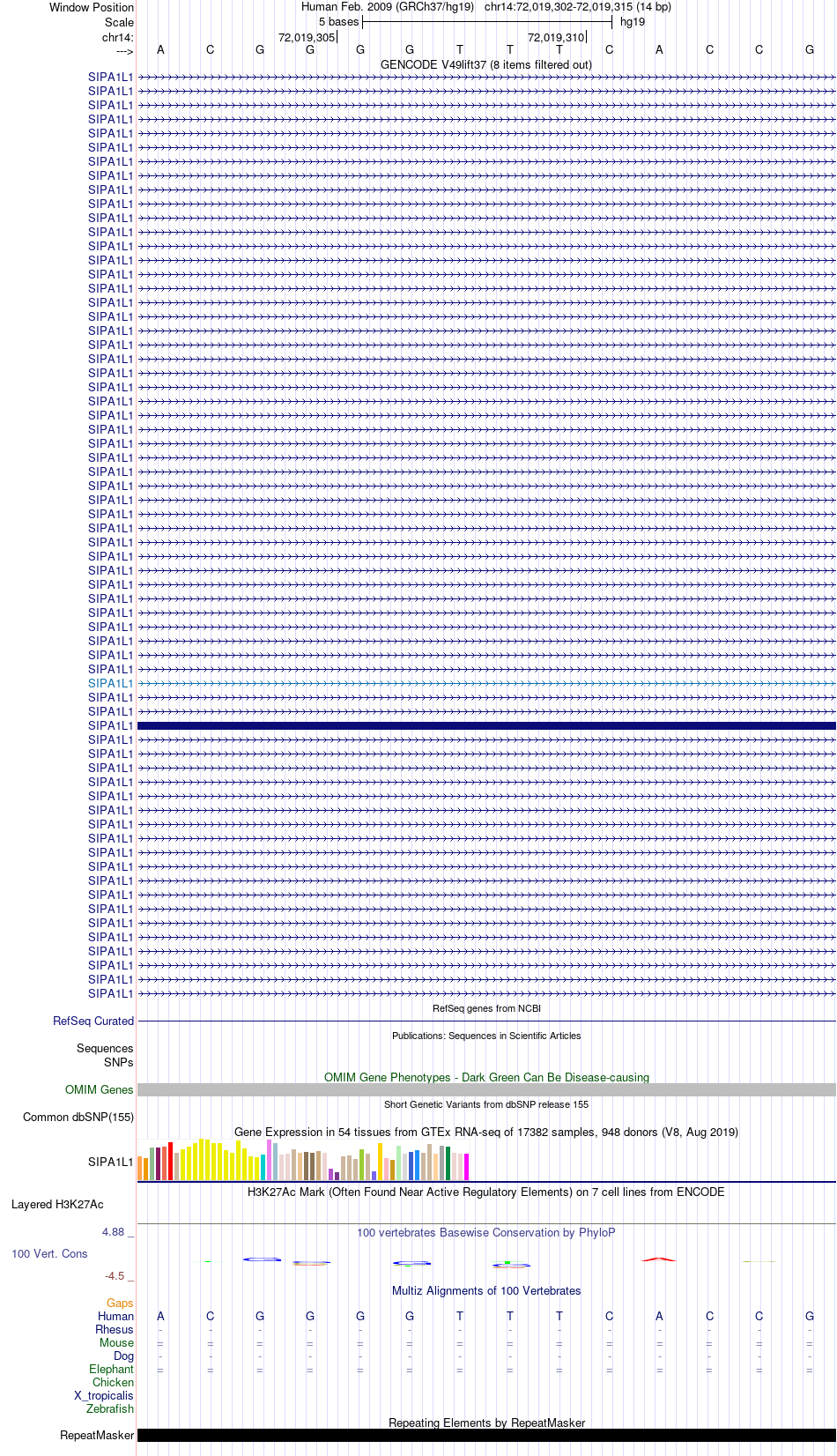Open the GENCODE V49lift37 track title
The width and height of the screenshot is (837, 1456).
point(486,64)
